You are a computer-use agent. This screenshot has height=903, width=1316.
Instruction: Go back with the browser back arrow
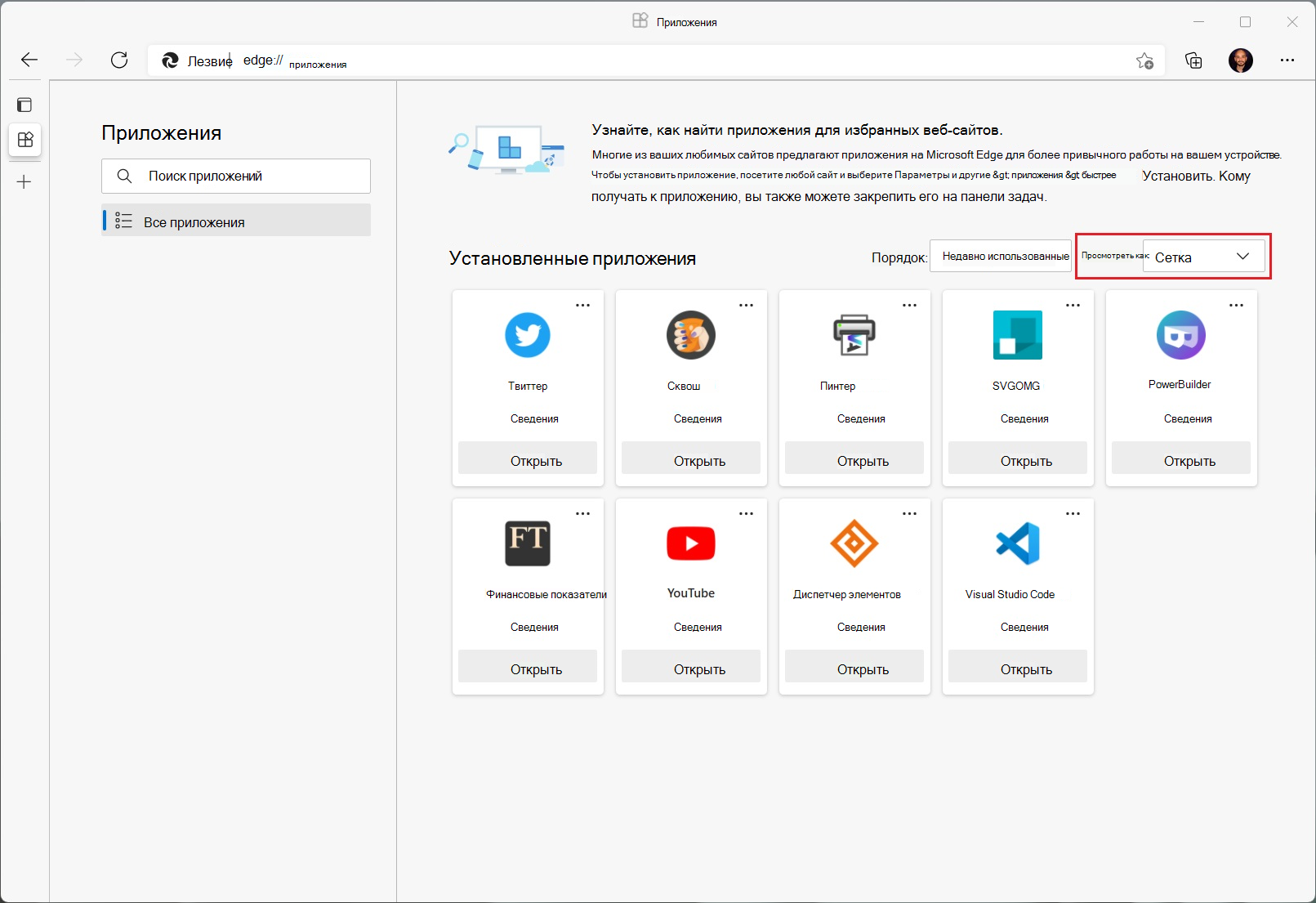(29, 60)
